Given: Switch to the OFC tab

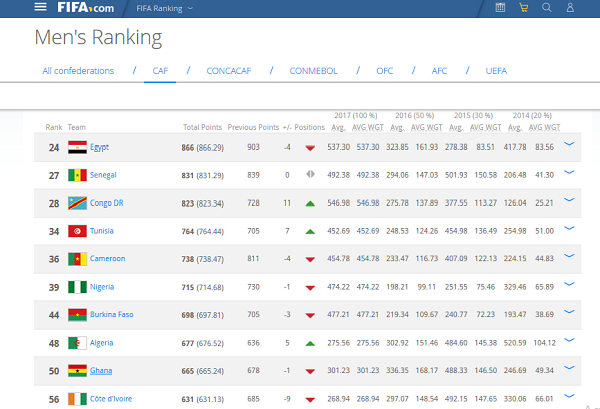Looking at the screenshot, I should [x=385, y=71].
